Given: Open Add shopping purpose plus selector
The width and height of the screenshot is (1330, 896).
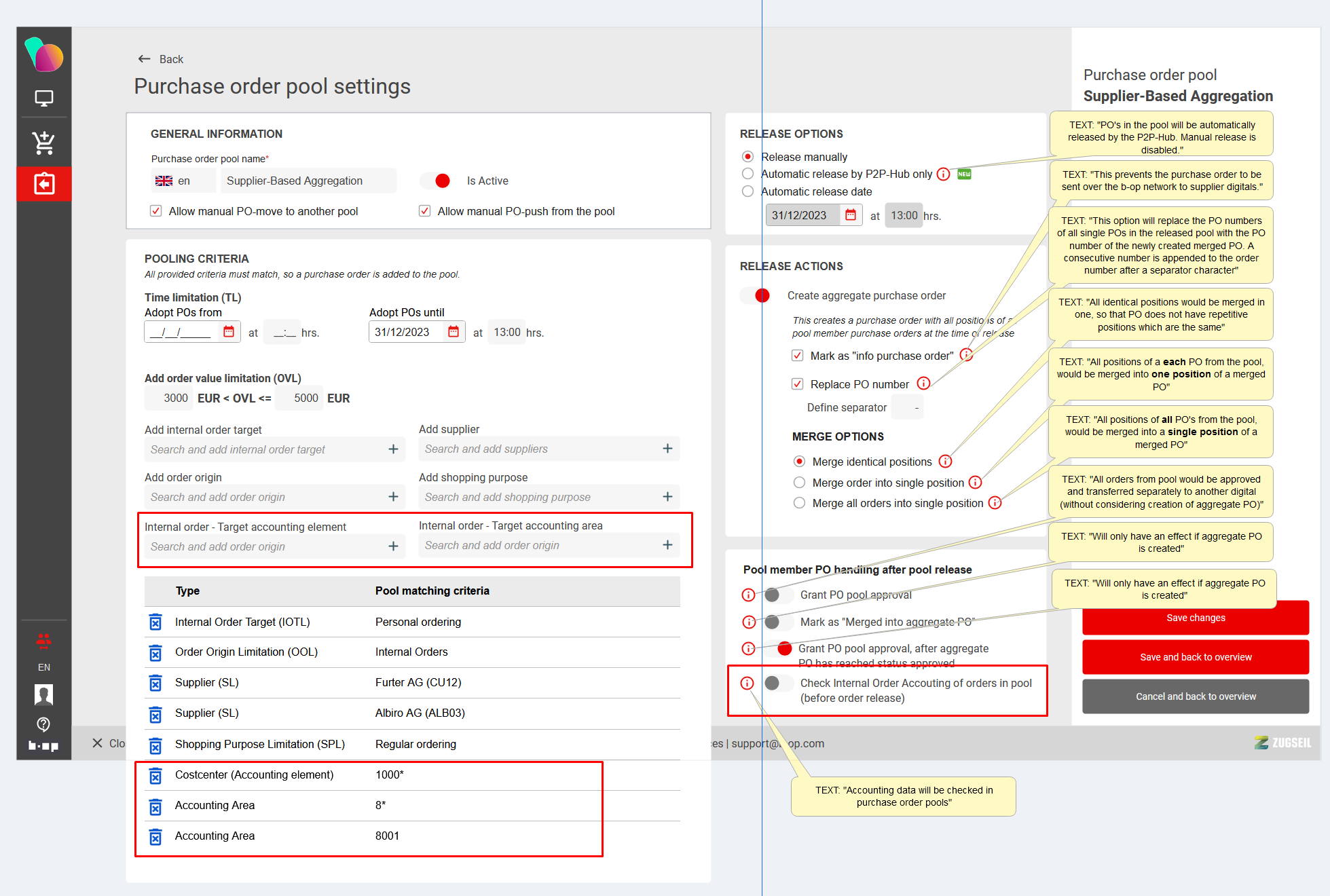Looking at the screenshot, I should tap(667, 497).
